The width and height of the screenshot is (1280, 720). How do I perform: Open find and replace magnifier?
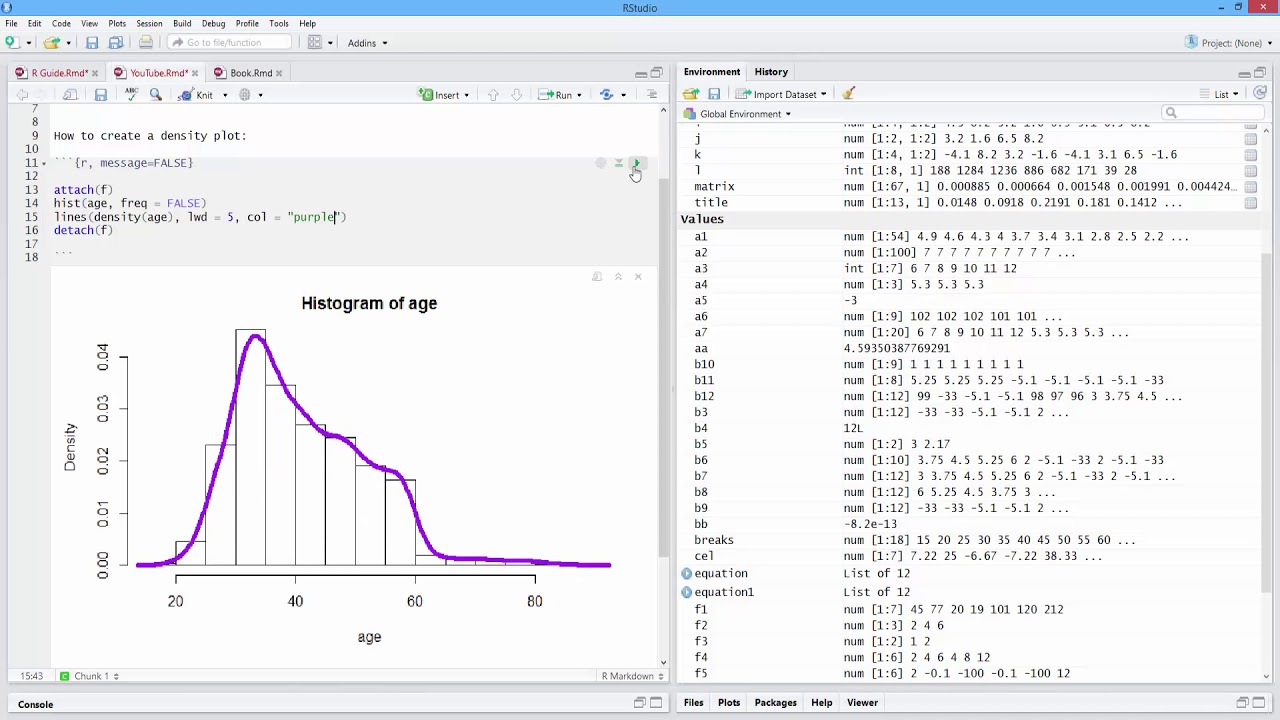click(x=155, y=94)
